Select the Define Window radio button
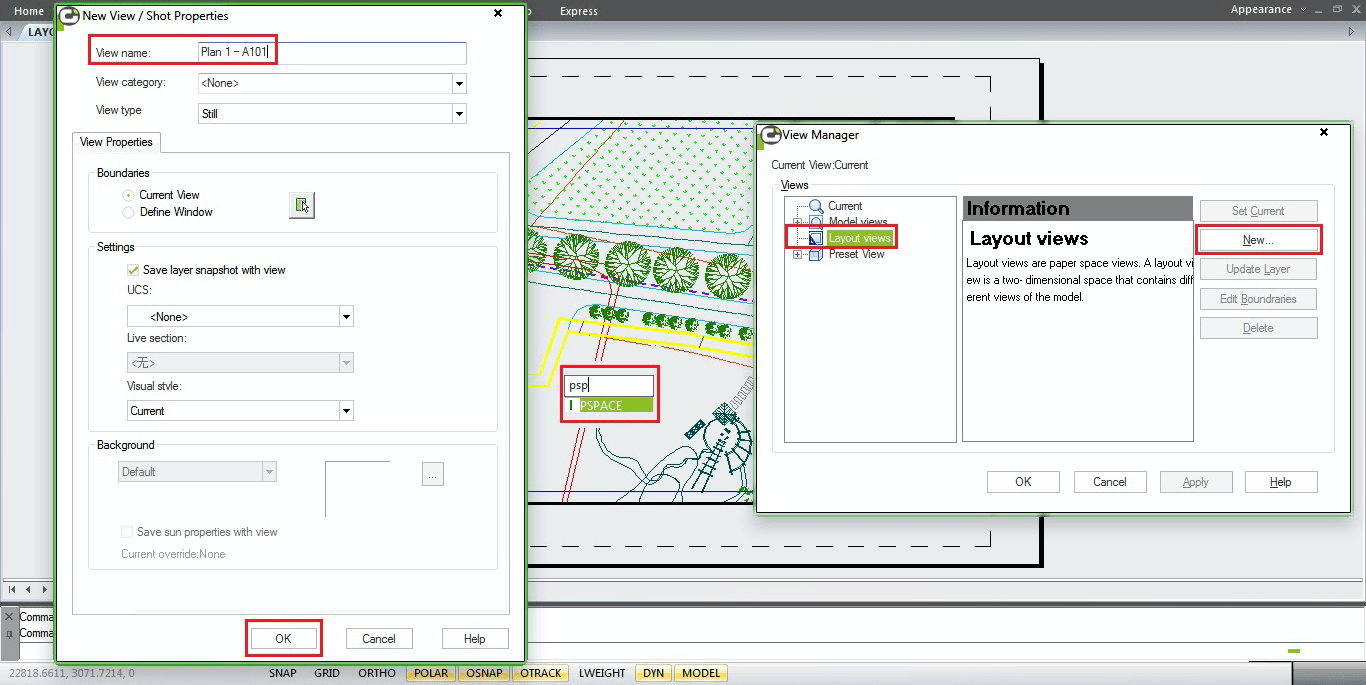1366x685 pixels. pyautogui.click(x=128, y=212)
